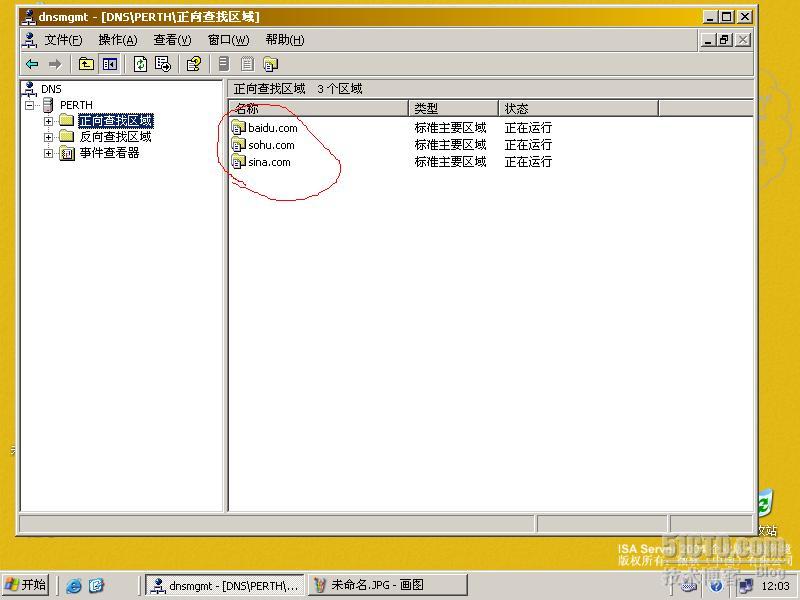Viewport: 800px width, 600px height.
Task: Select the sohu.com zone name
Action: tap(271, 145)
